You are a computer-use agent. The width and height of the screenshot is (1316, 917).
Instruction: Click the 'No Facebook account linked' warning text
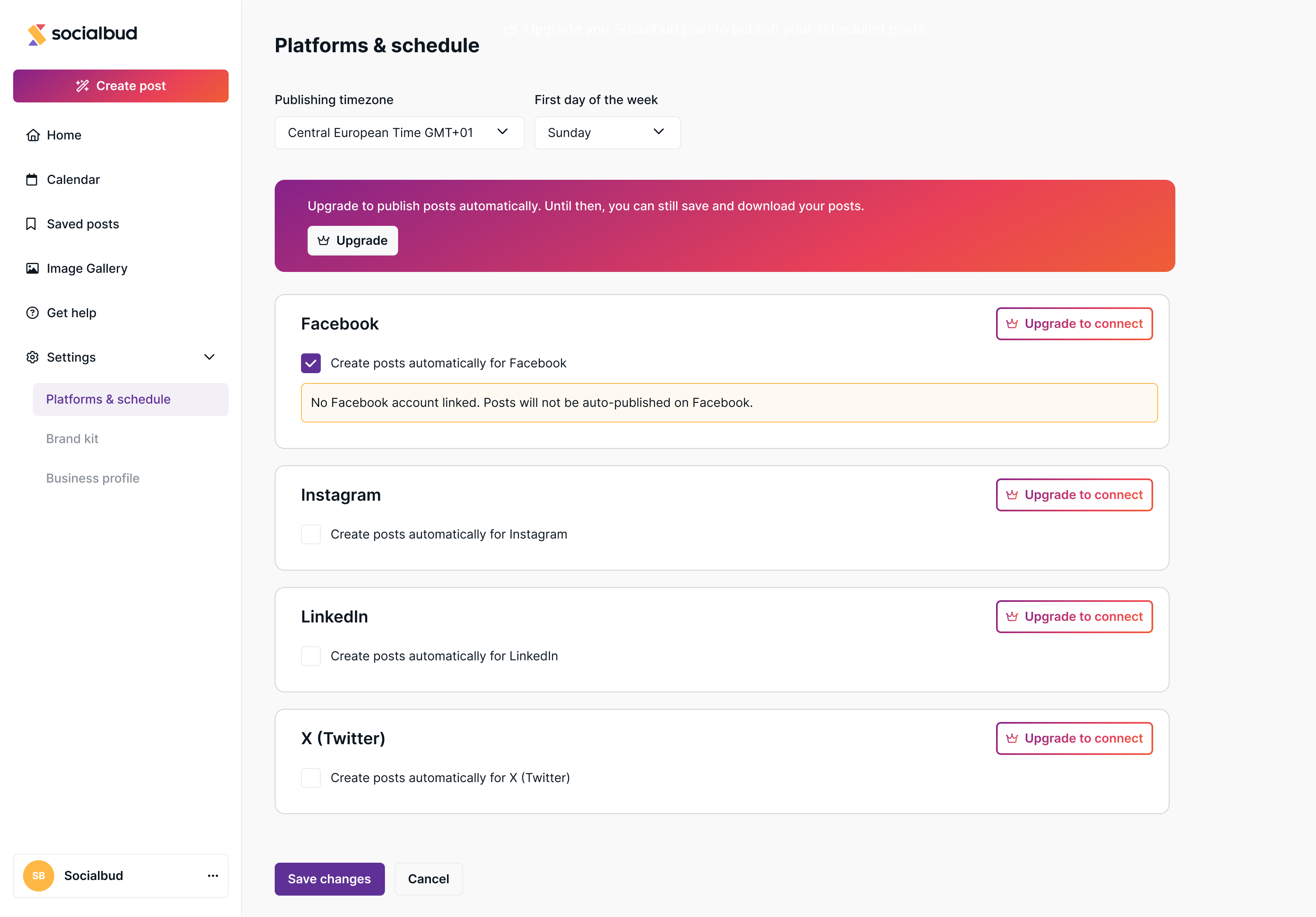(531, 403)
